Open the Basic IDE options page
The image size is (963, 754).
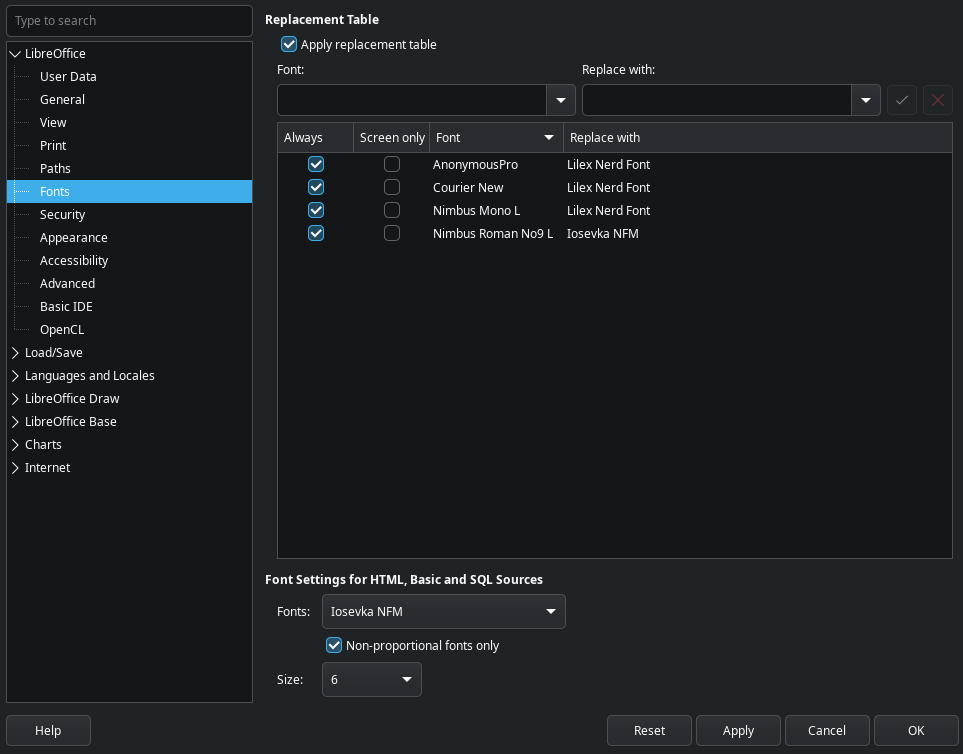(66, 307)
